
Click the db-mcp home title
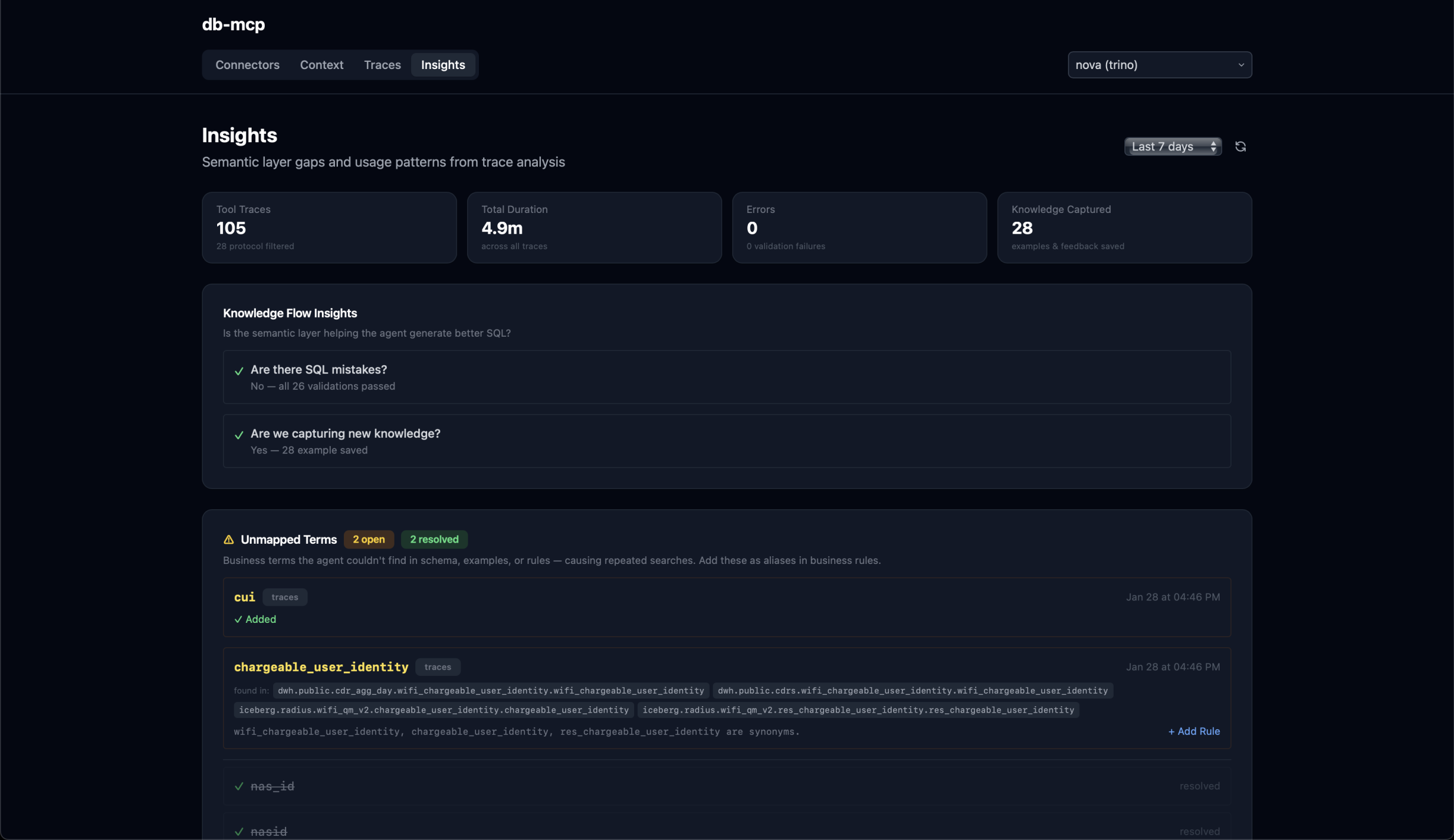[233, 25]
